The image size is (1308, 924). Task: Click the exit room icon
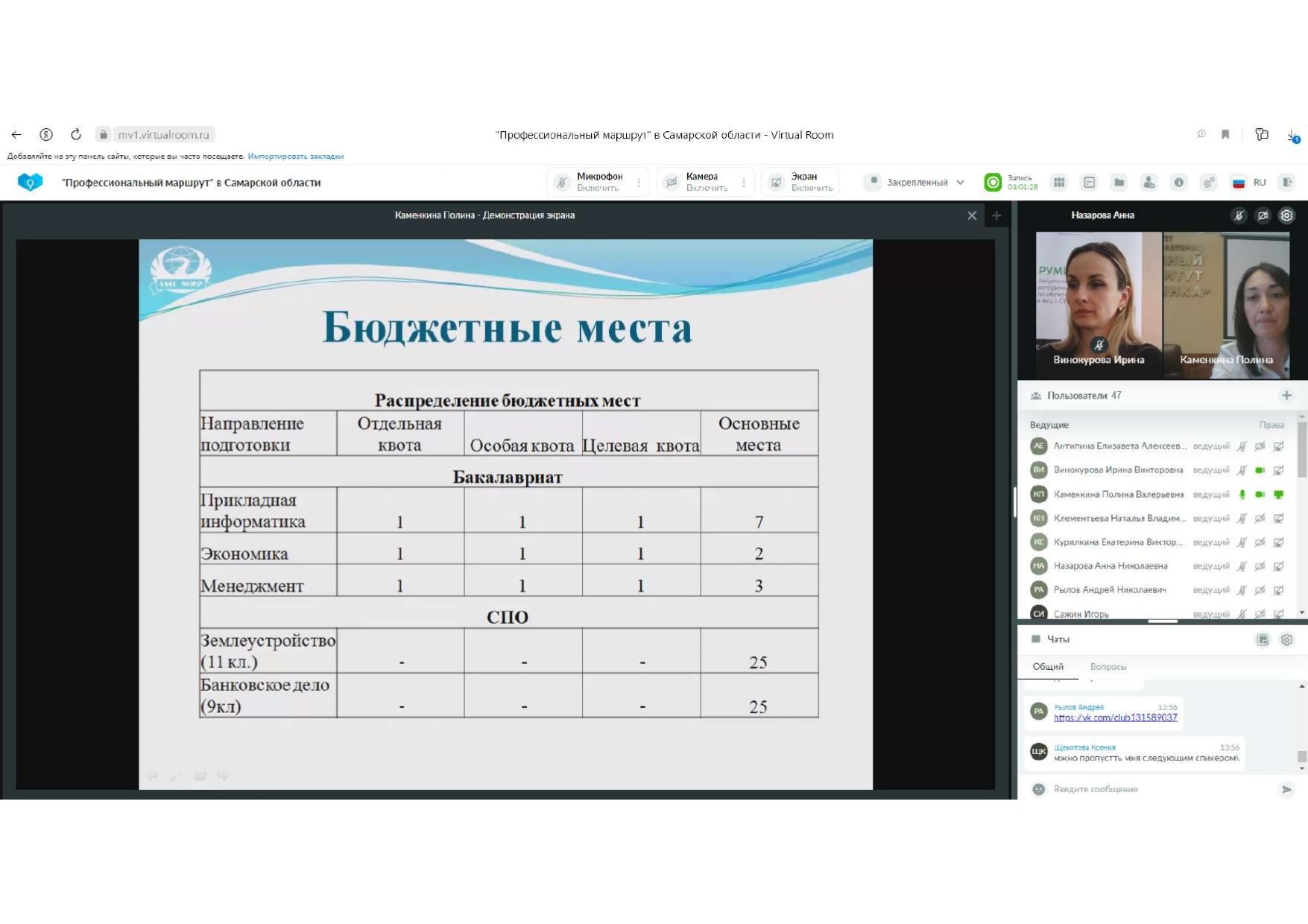point(1287,183)
